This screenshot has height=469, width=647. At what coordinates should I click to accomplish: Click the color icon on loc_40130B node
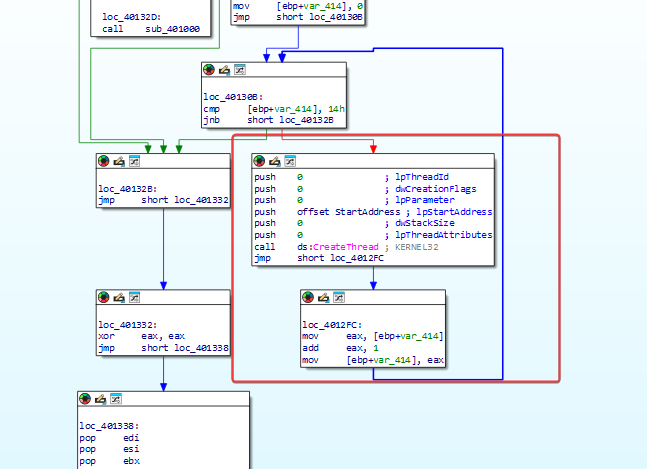(x=209, y=70)
